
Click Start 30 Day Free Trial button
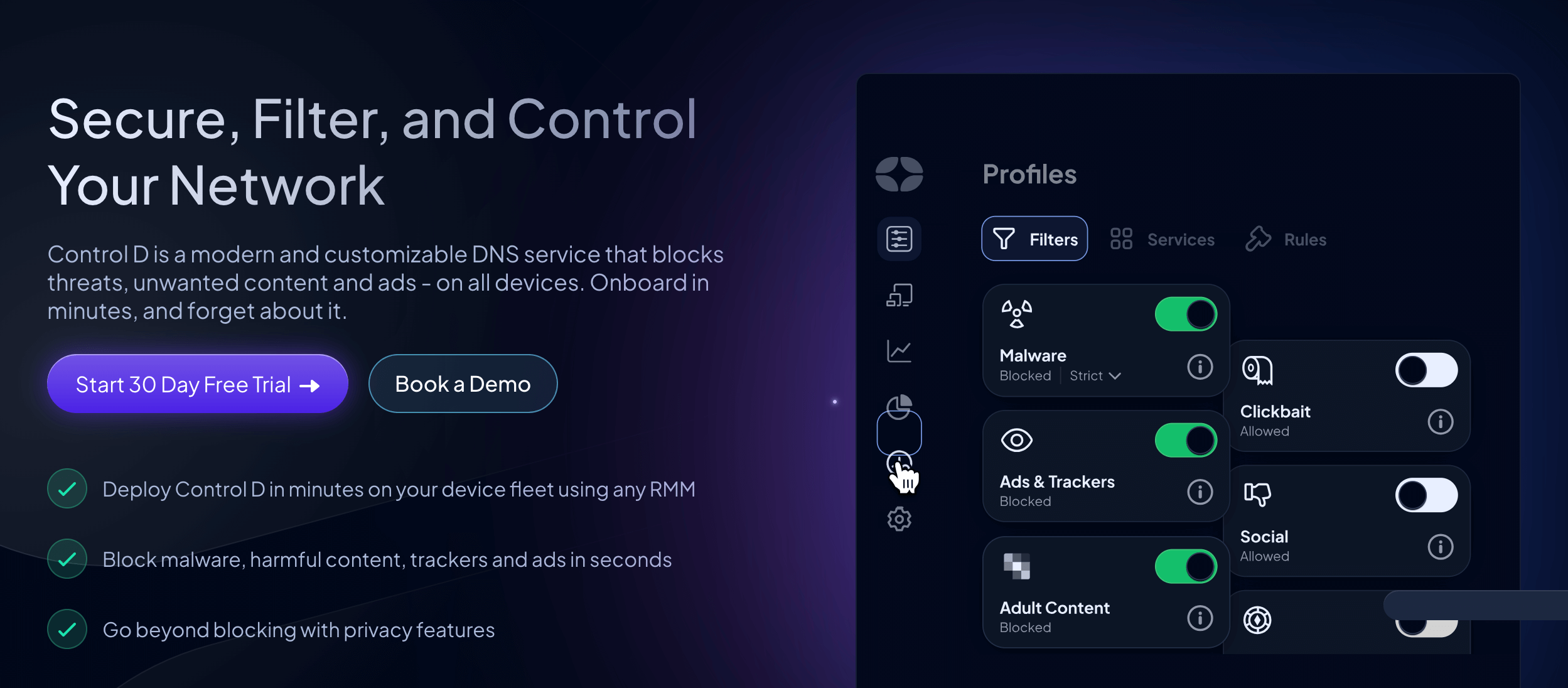(197, 383)
